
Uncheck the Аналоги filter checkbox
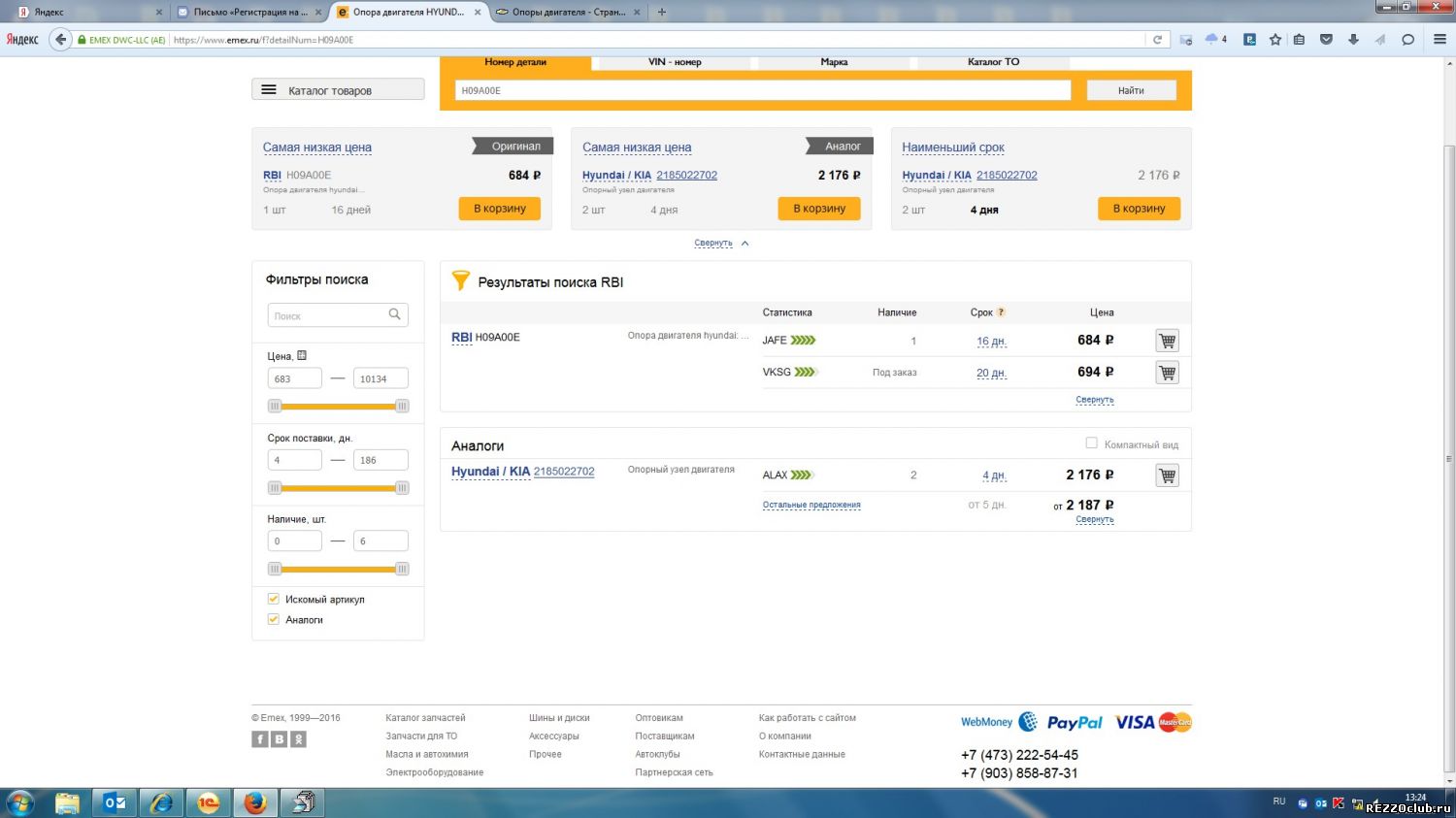(274, 619)
